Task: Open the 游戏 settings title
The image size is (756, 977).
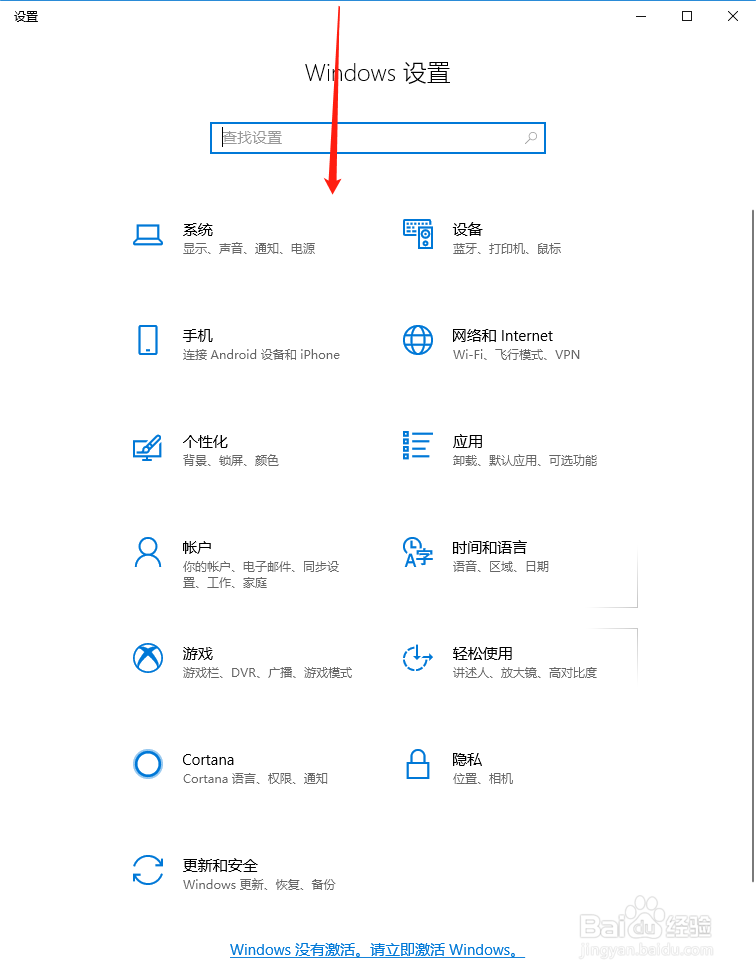Action: tap(198, 654)
